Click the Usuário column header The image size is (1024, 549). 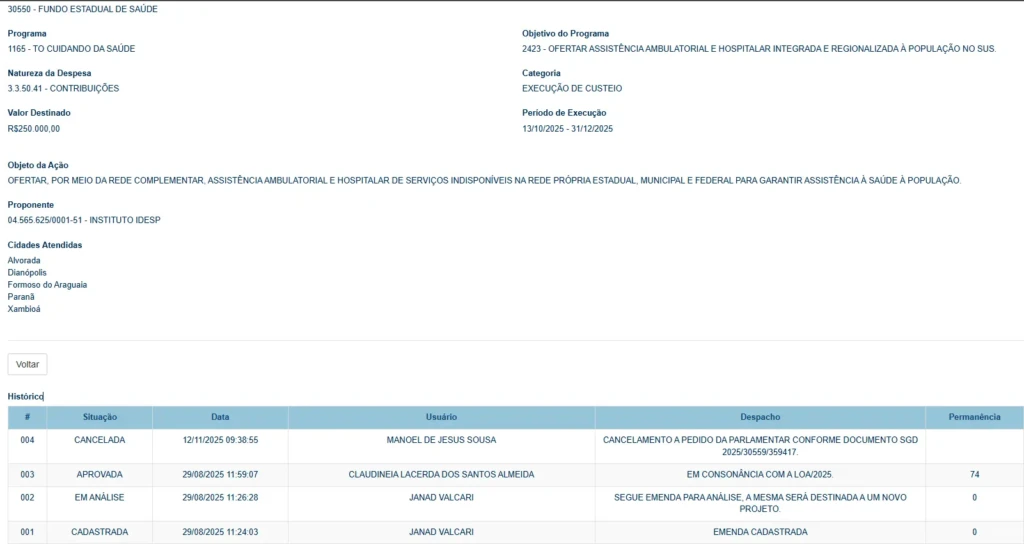pos(441,417)
